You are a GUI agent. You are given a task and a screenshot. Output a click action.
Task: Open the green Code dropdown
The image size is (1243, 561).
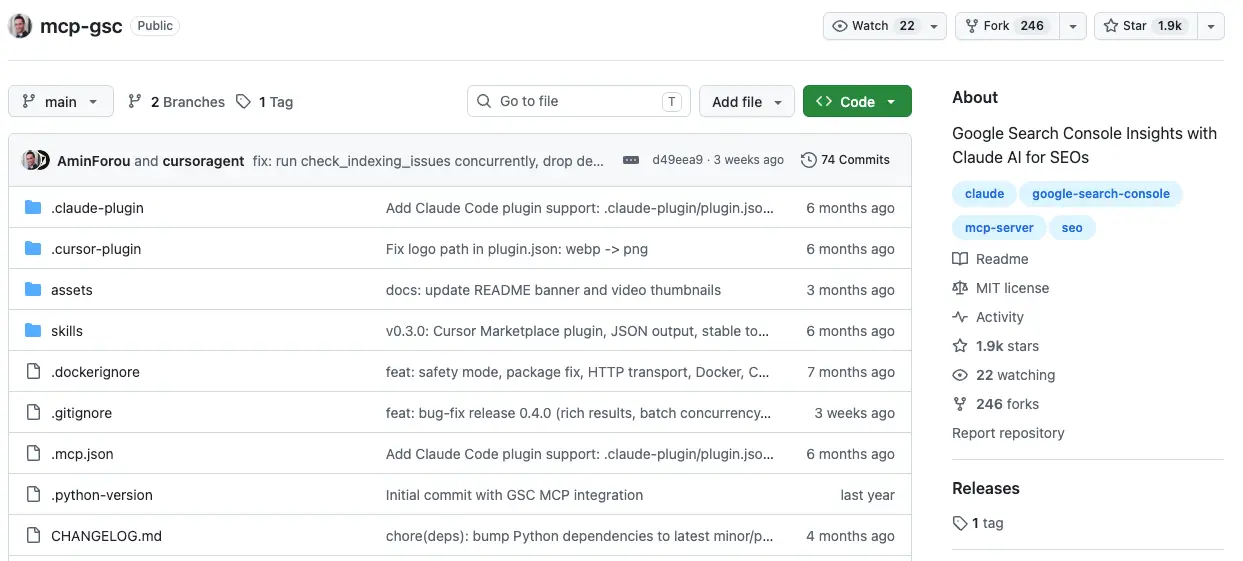(857, 102)
